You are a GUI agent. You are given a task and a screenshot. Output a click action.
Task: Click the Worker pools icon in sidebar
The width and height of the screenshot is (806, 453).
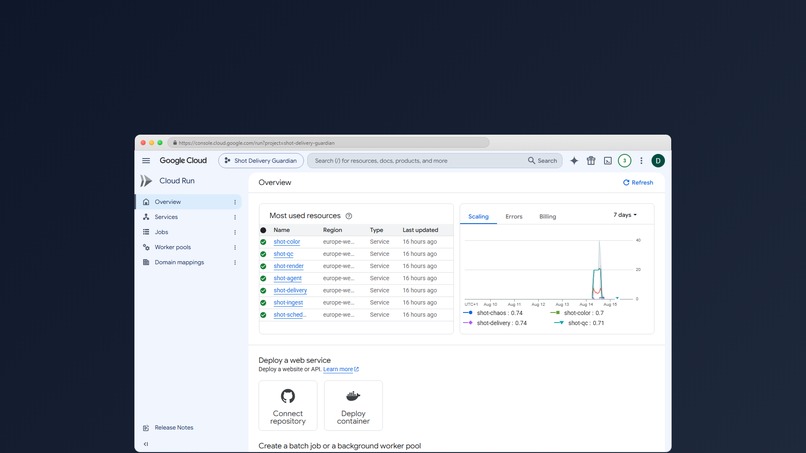click(x=146, y=247)
